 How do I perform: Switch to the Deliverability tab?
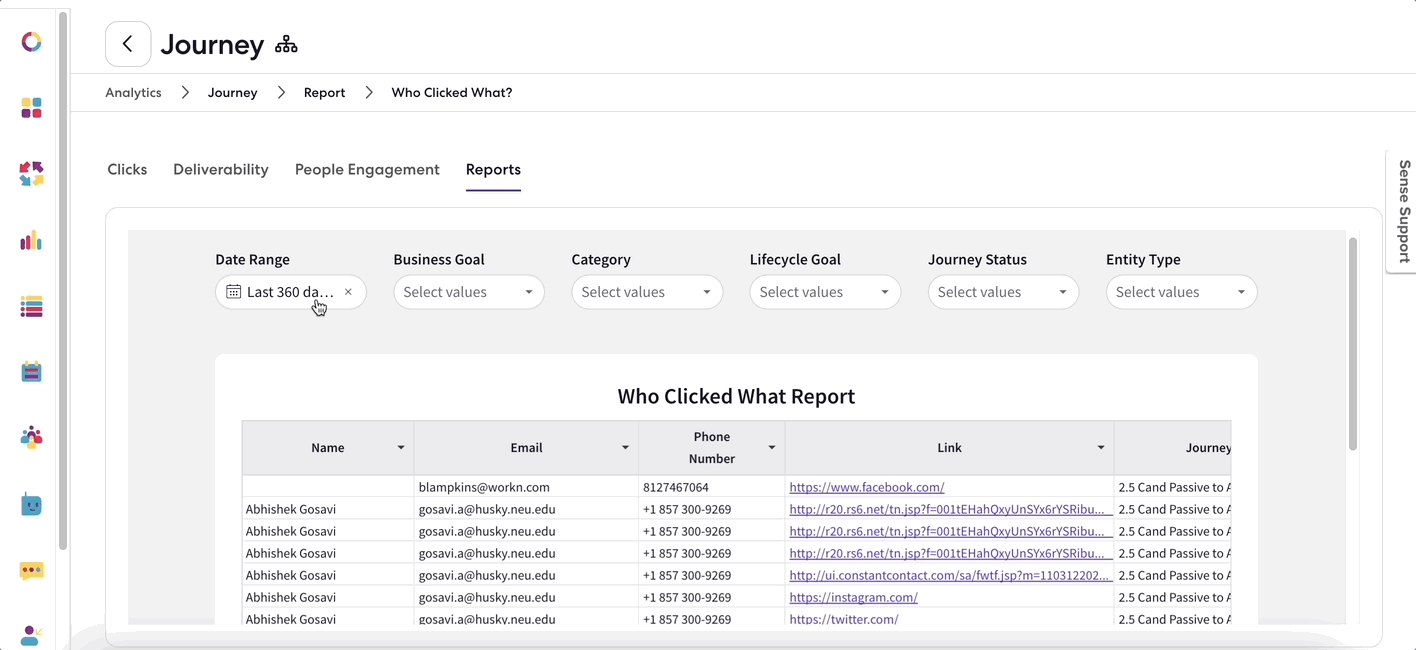point(220,169)
